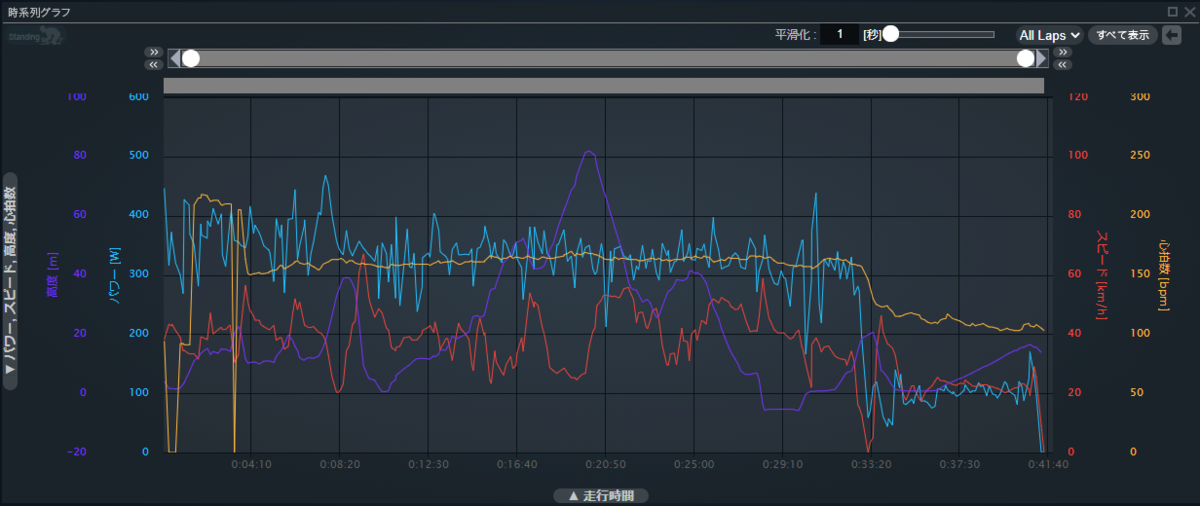
Task: Click the 平滑化 seconds input field
Action: (x=840, y=35)
